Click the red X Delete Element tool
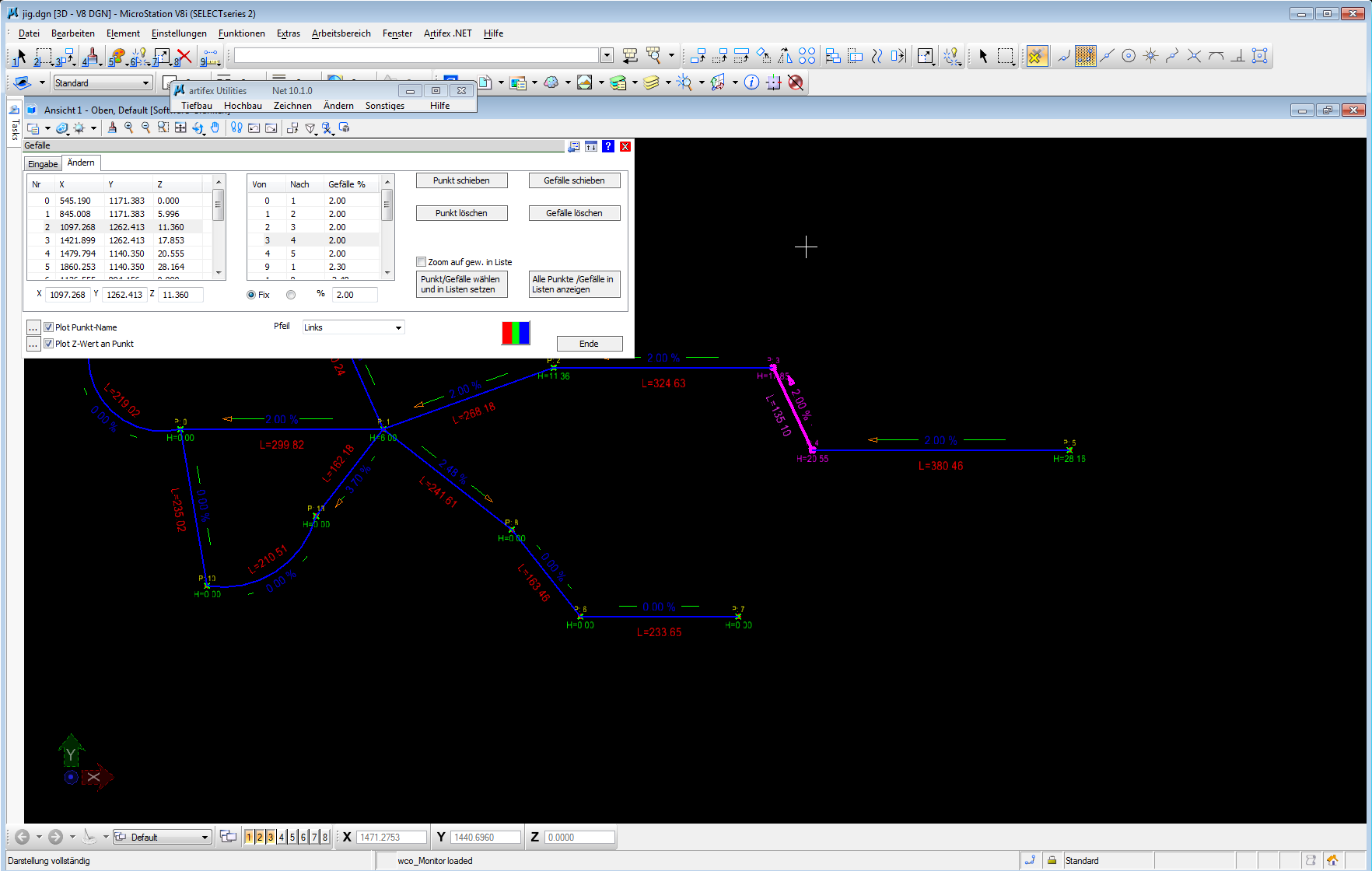The image size is (1372, 871). point(184,56)
